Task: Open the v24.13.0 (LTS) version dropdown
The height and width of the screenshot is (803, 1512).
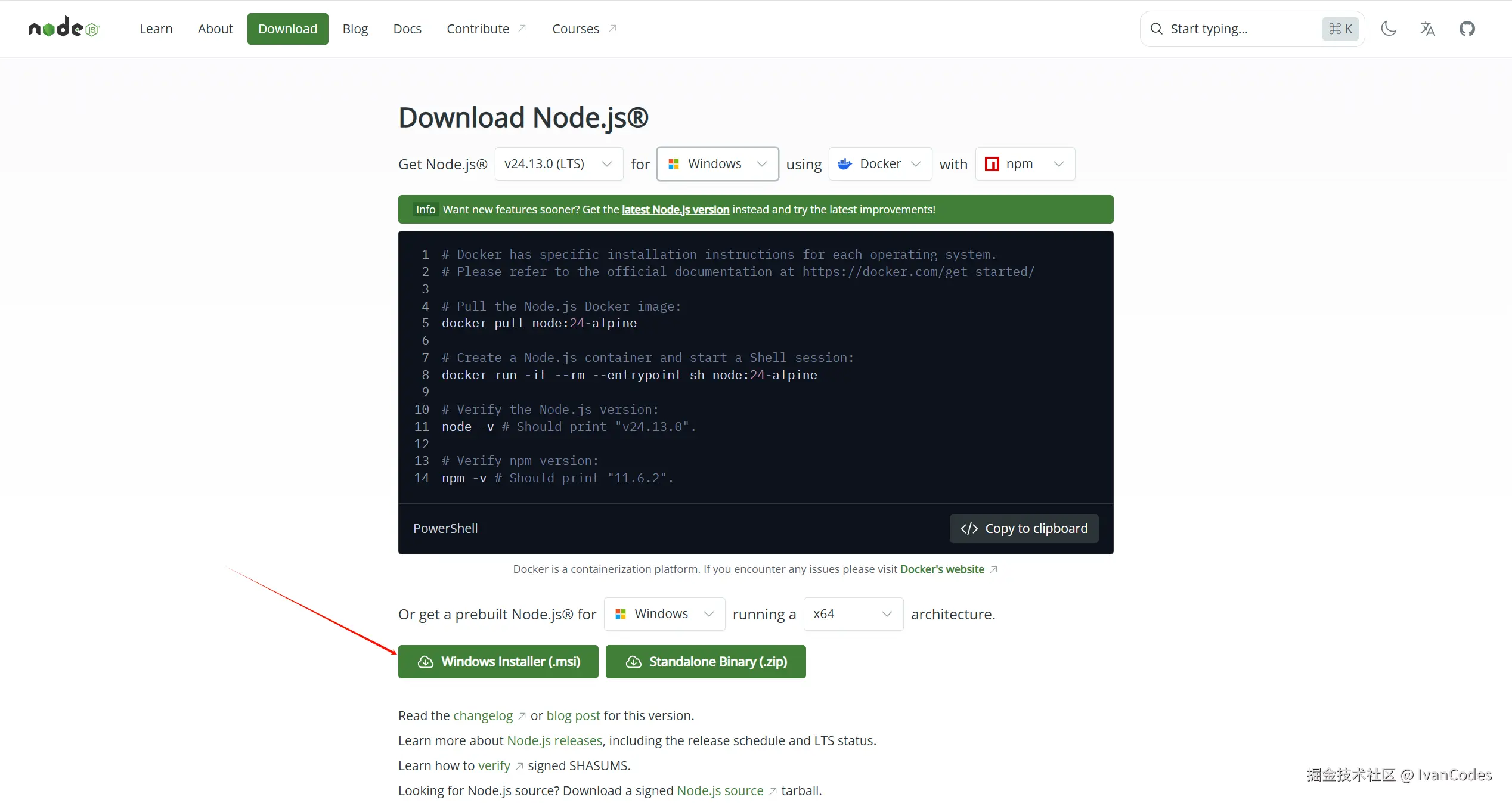Action: (559, 164)
